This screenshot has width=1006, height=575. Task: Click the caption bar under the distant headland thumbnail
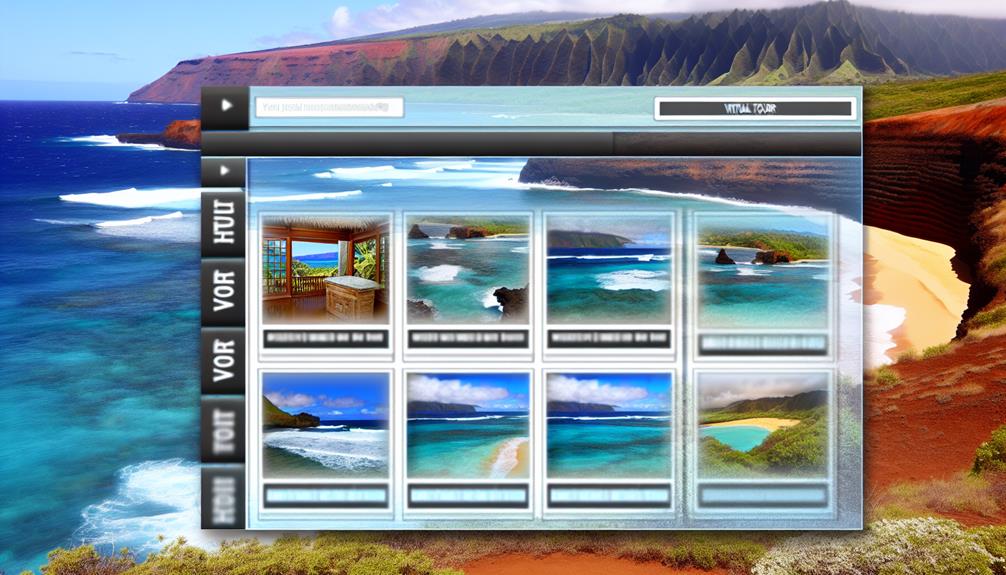(608, 338)
